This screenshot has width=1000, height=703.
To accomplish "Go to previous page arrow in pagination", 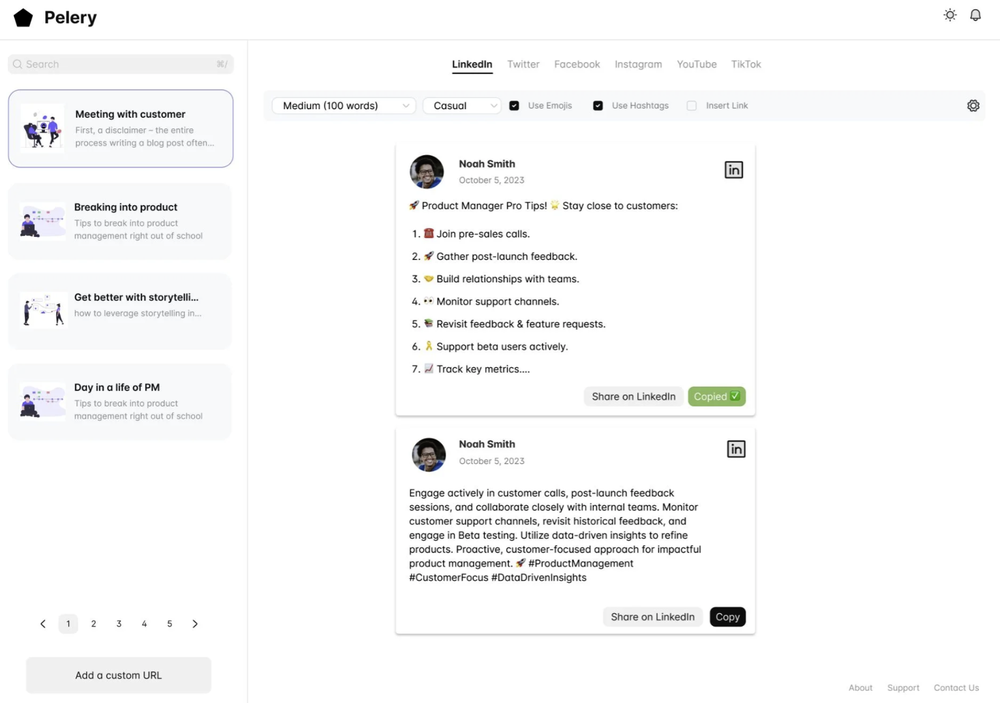I will [x=43, y=624].
